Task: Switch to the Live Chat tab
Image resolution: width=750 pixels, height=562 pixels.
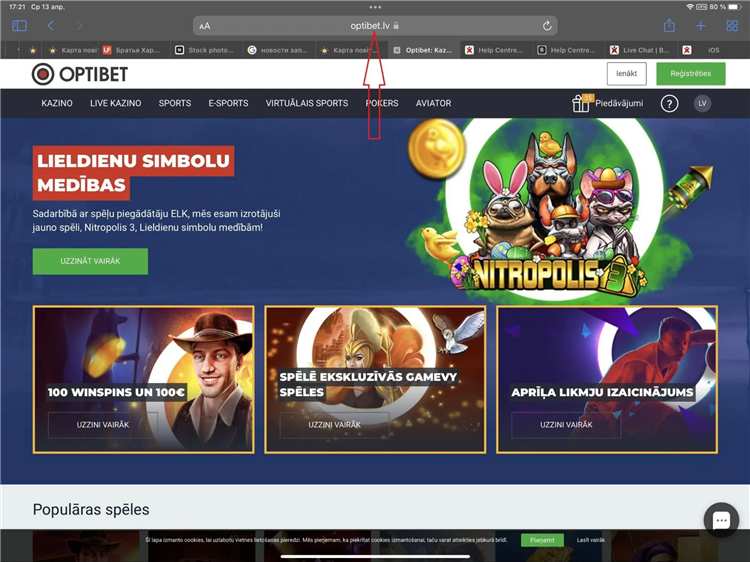Action: tap(641, 50)
